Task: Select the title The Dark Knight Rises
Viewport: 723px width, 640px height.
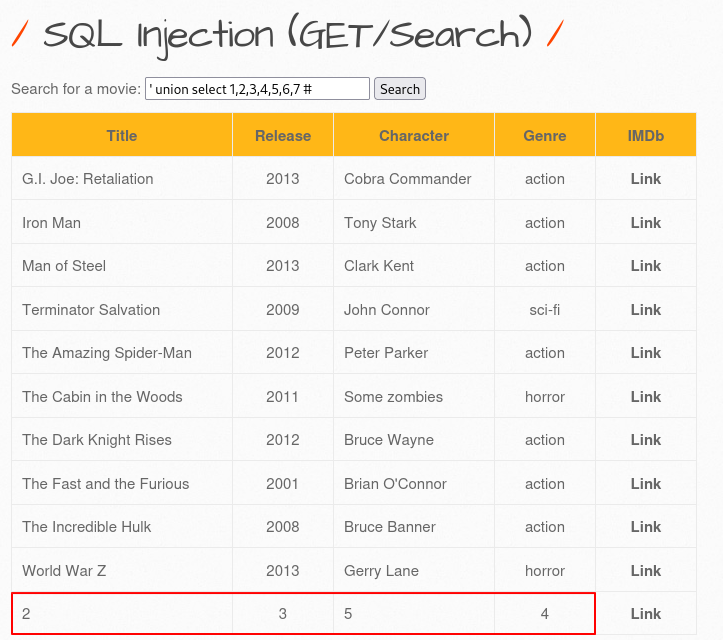Action: pos(96,440)
